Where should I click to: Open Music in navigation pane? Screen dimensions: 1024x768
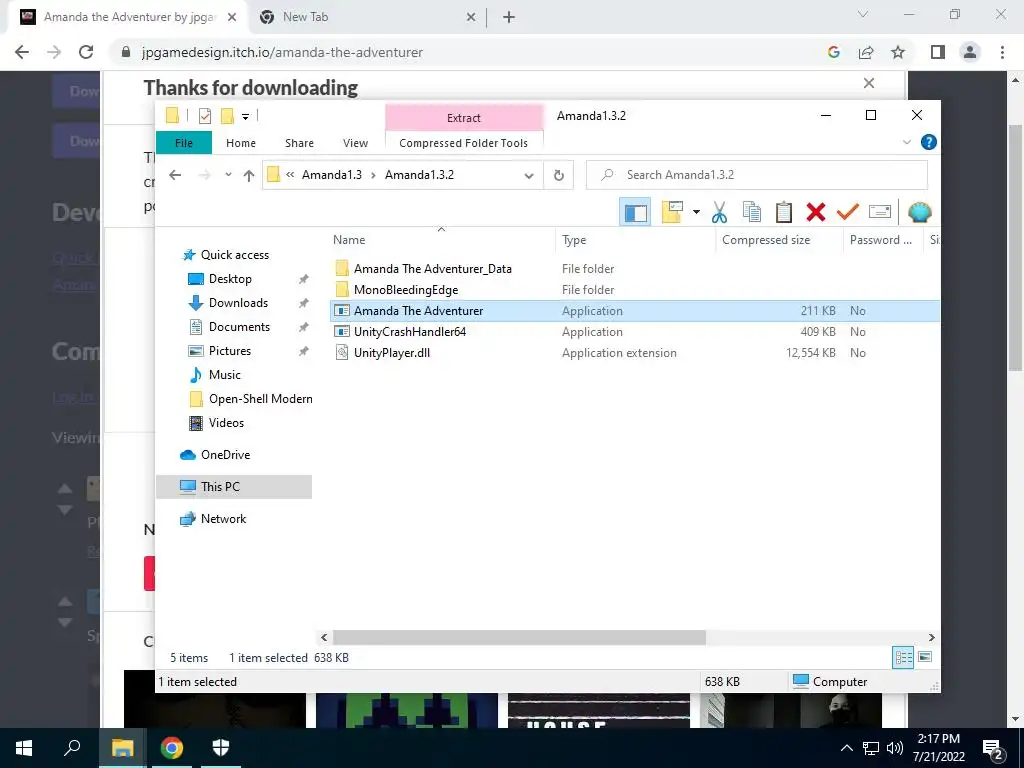coord(225,375)
